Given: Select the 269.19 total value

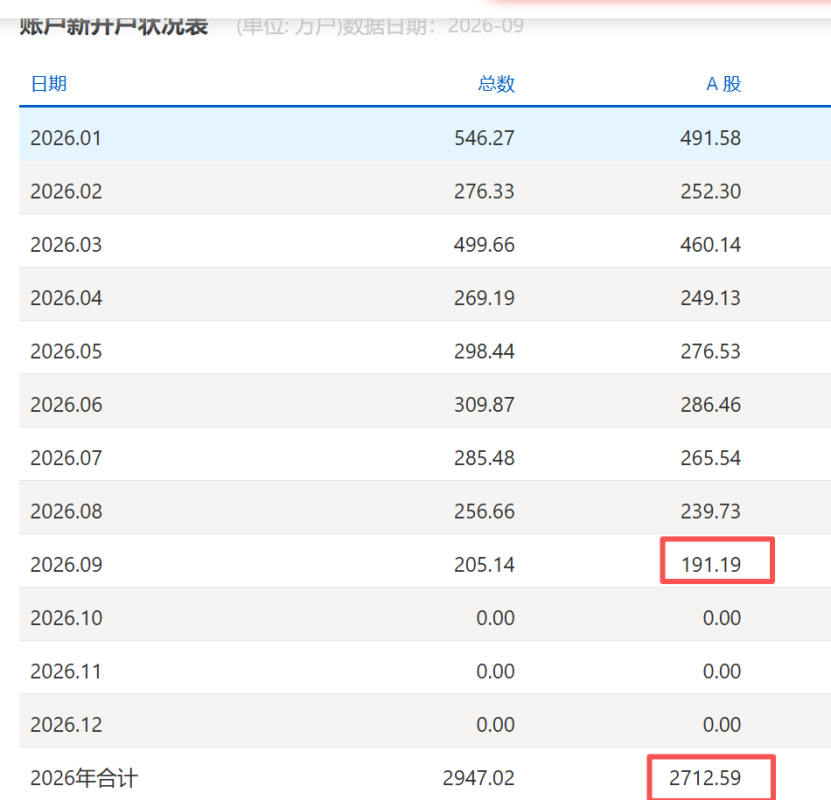Looking at the screenshot, I should tap(484, 298).
